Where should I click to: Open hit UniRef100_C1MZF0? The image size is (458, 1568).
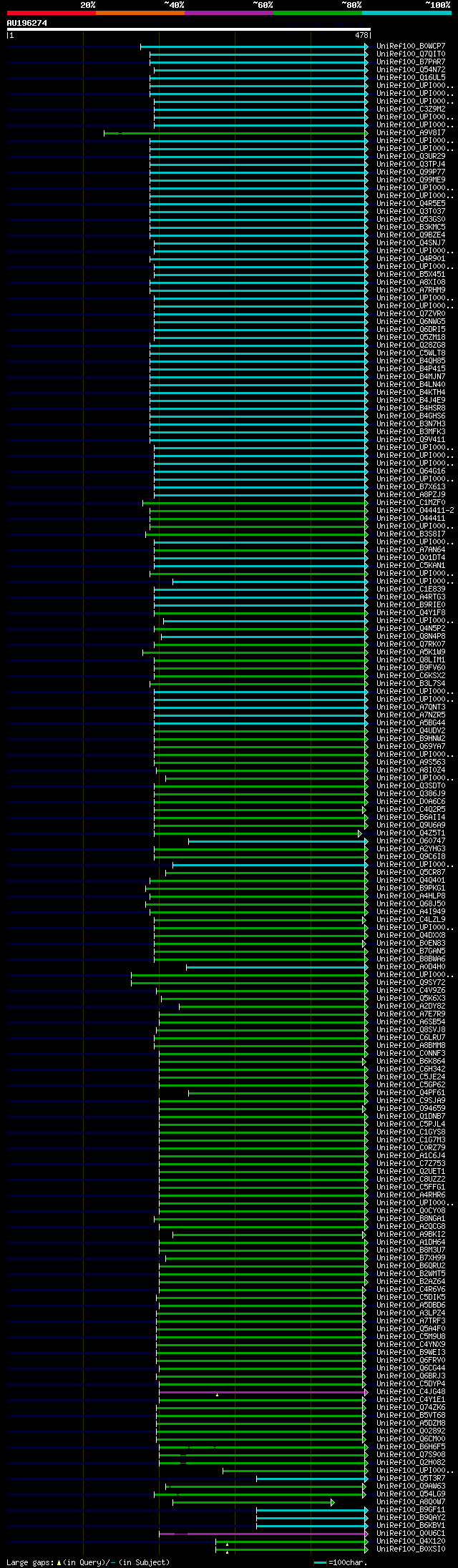(411, 503)
